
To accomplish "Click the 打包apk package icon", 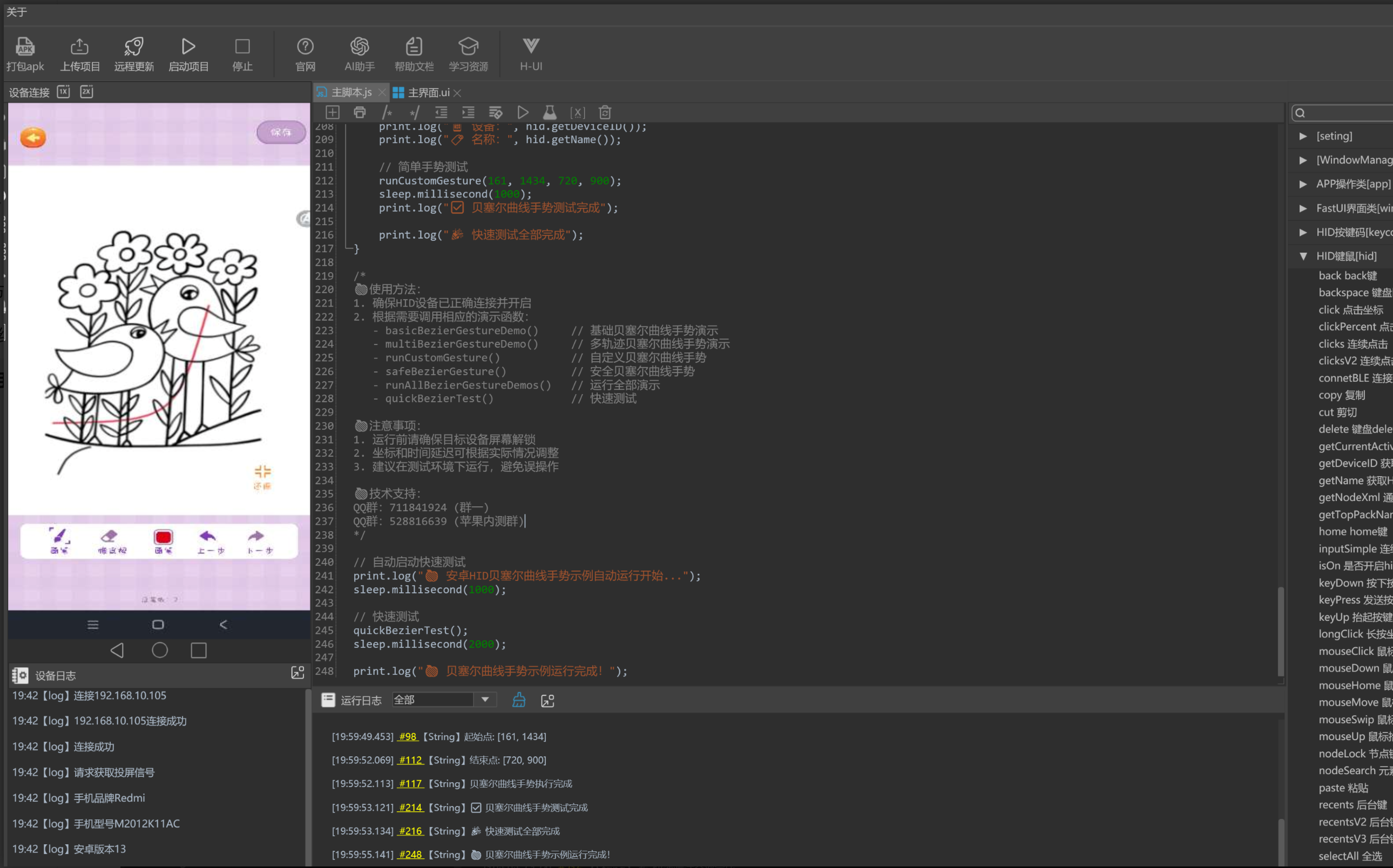I will point(25,46).
